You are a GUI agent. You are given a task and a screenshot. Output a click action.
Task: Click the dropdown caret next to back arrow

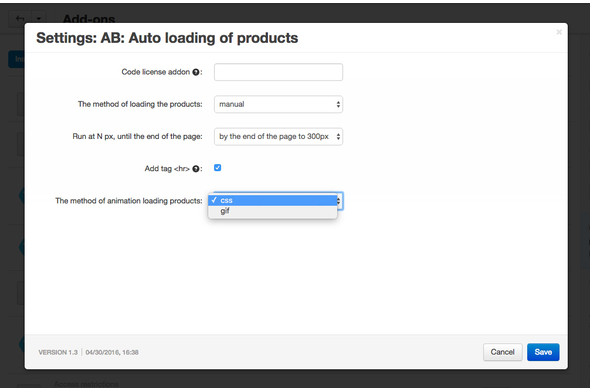click(x=39, y=18)
